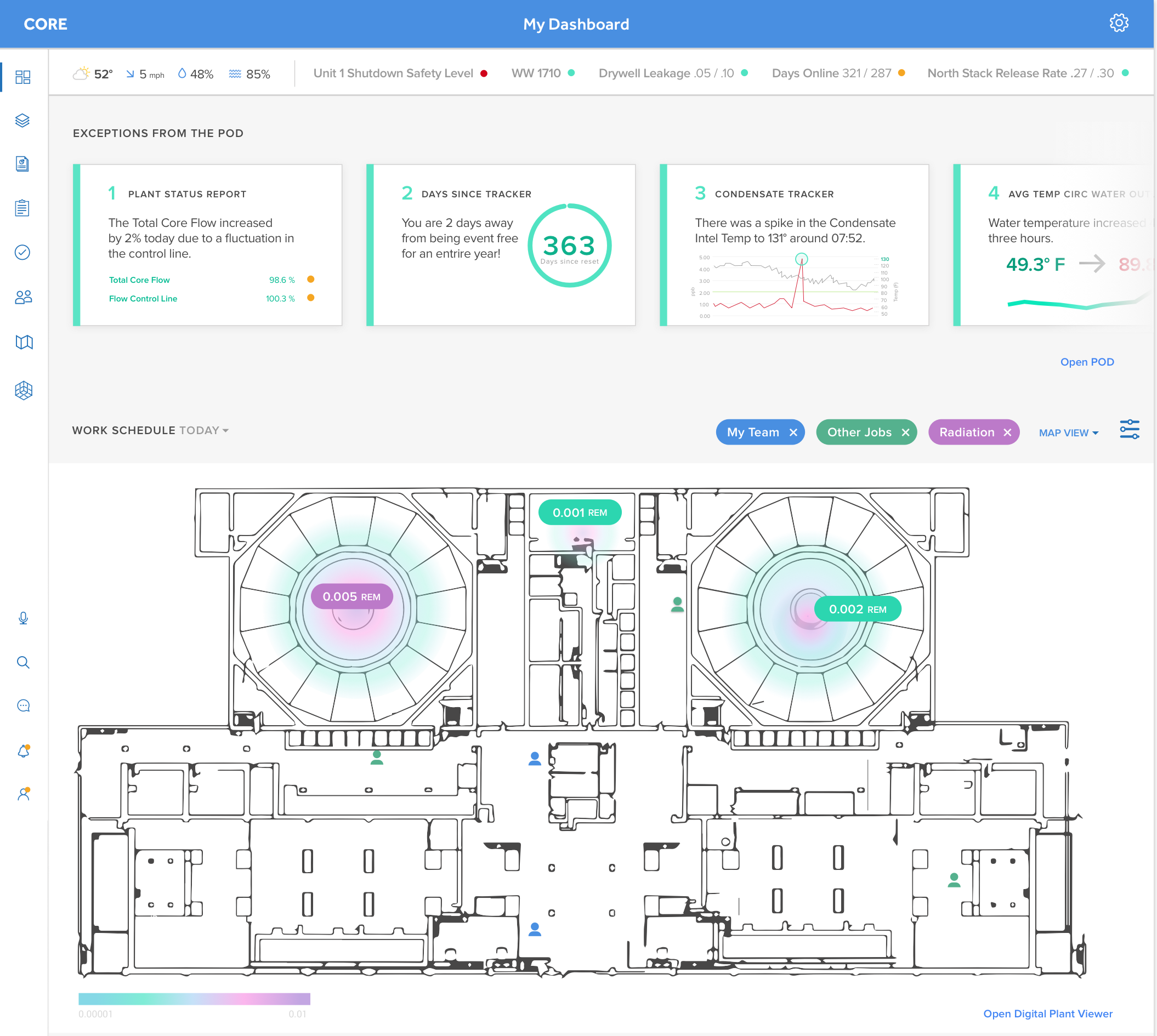Select blue person marker at bottom center
Viewport: 1157px width, 1036px height.
pos(535,930)
